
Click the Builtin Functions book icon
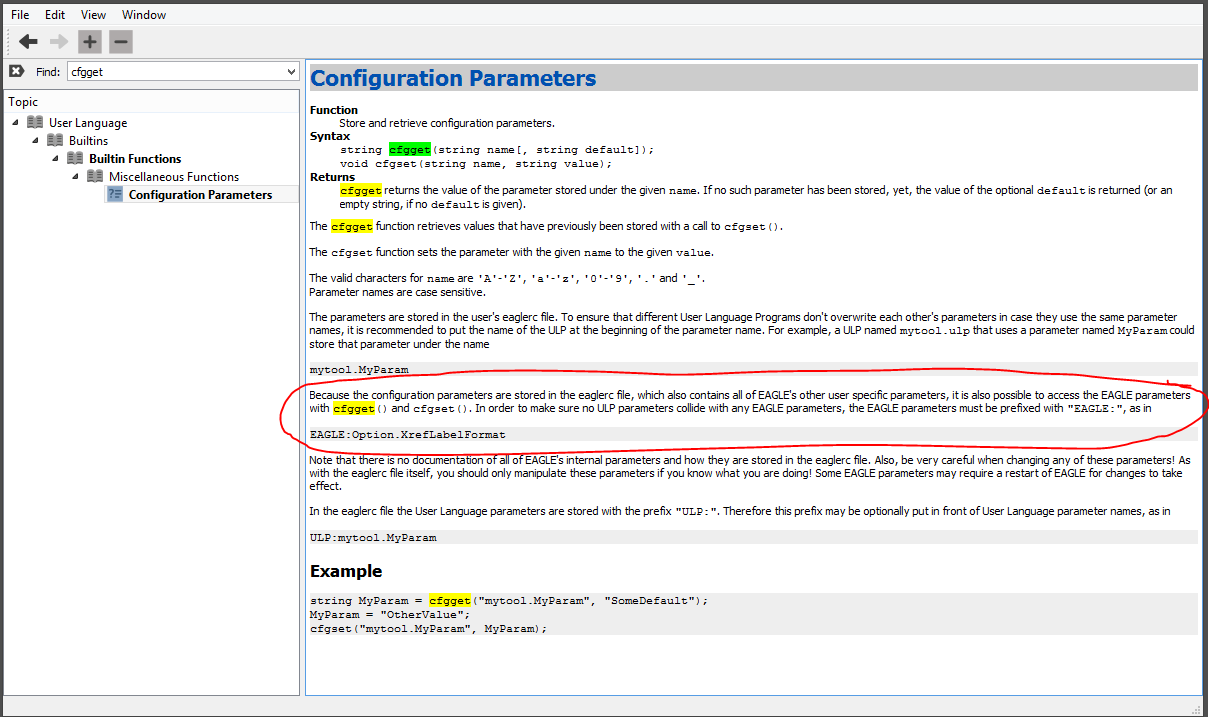(x=75, y=158)
